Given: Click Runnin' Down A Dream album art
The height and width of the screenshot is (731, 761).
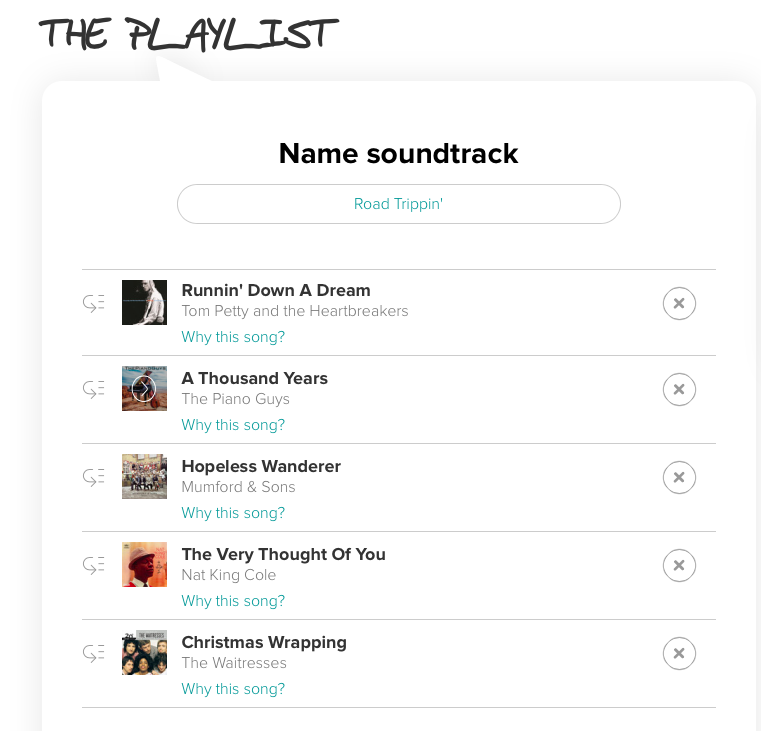Looking at the screenshot, I should pos(144,302).
